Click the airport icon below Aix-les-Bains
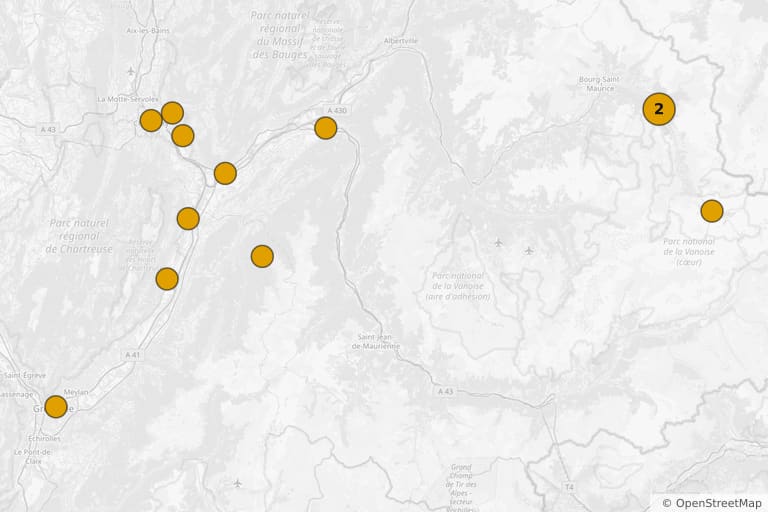 [131, 72]
